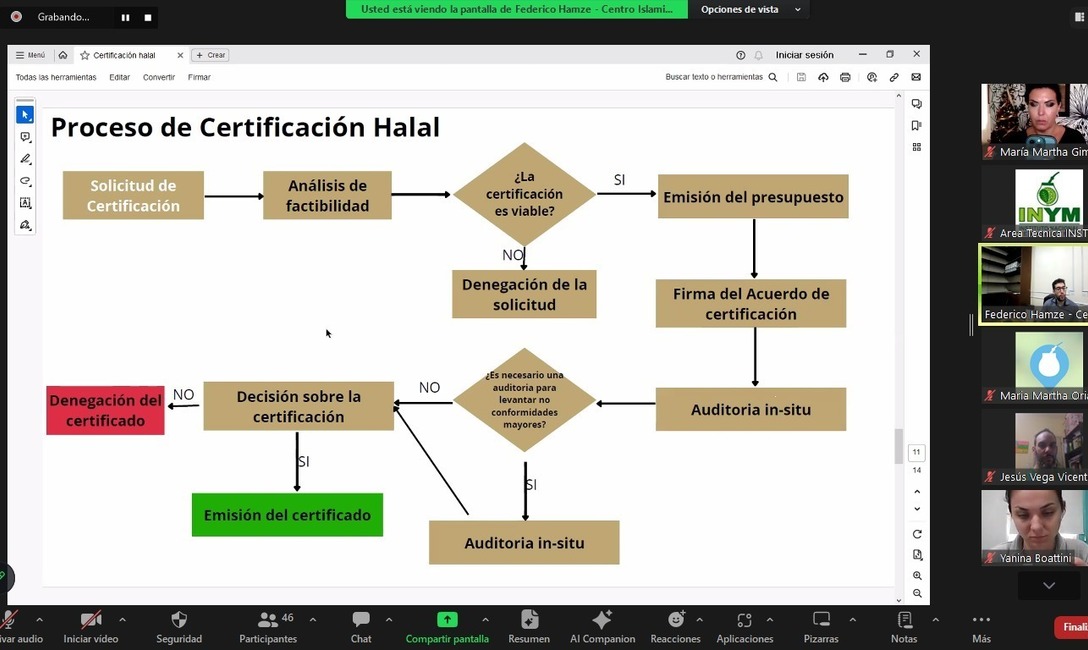Screen dimensions: 1088x650
Task: Select the highlighter drawing tool in the sidebar
Action: click(26, 158)
